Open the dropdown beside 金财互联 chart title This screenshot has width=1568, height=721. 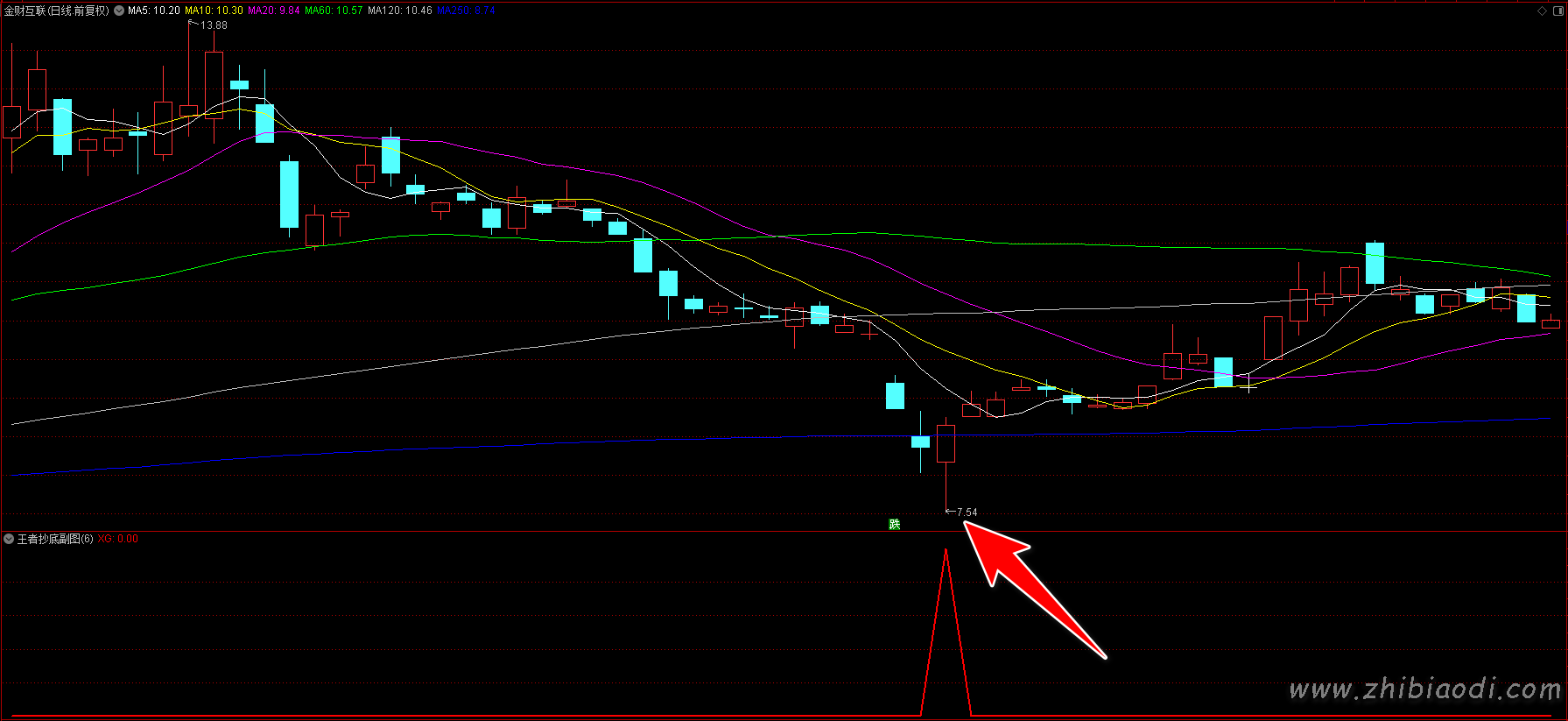click(119, 11)
